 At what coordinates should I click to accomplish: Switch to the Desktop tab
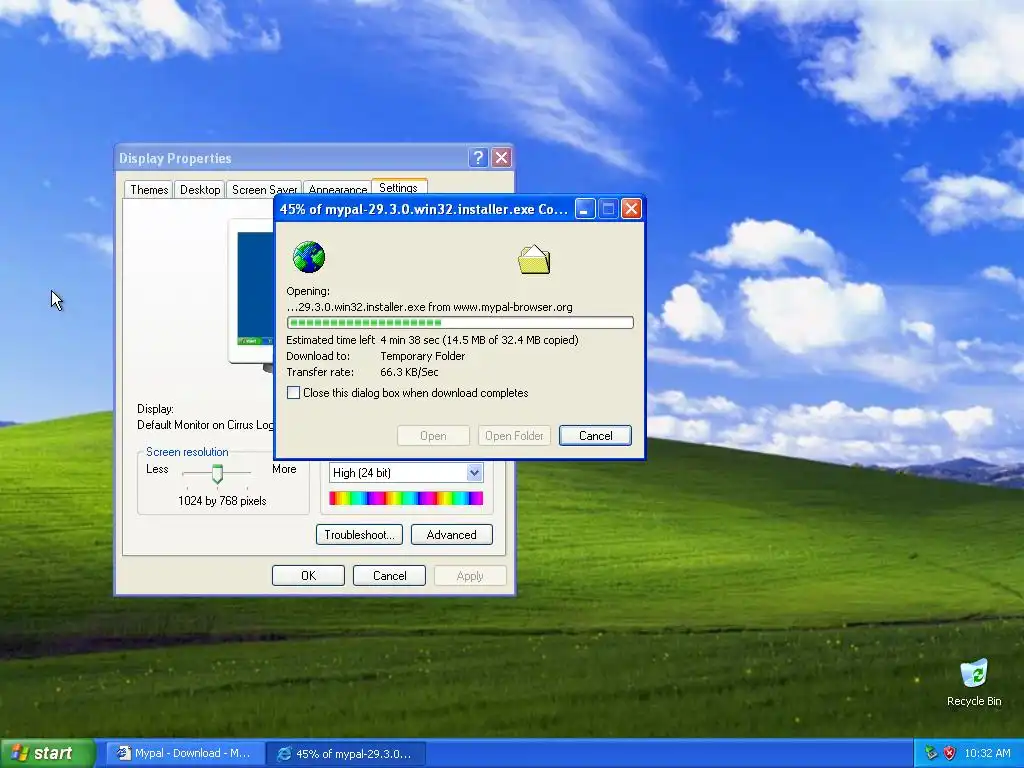pos(200,189)
